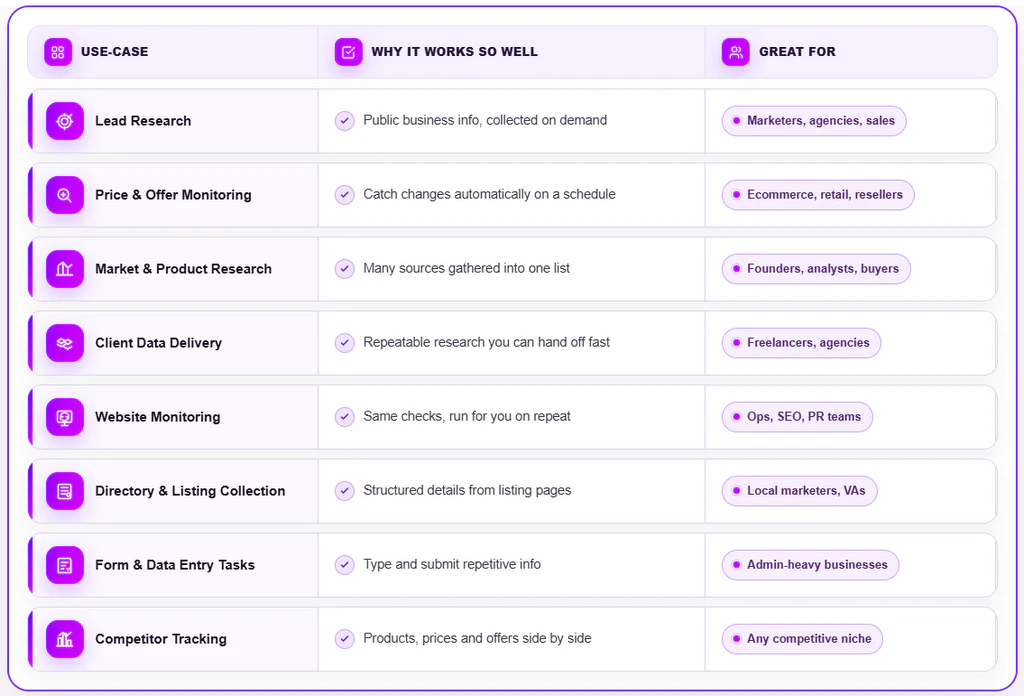
Task: Click text Repeatable research you can hand off fast
Action: (487, 342)
